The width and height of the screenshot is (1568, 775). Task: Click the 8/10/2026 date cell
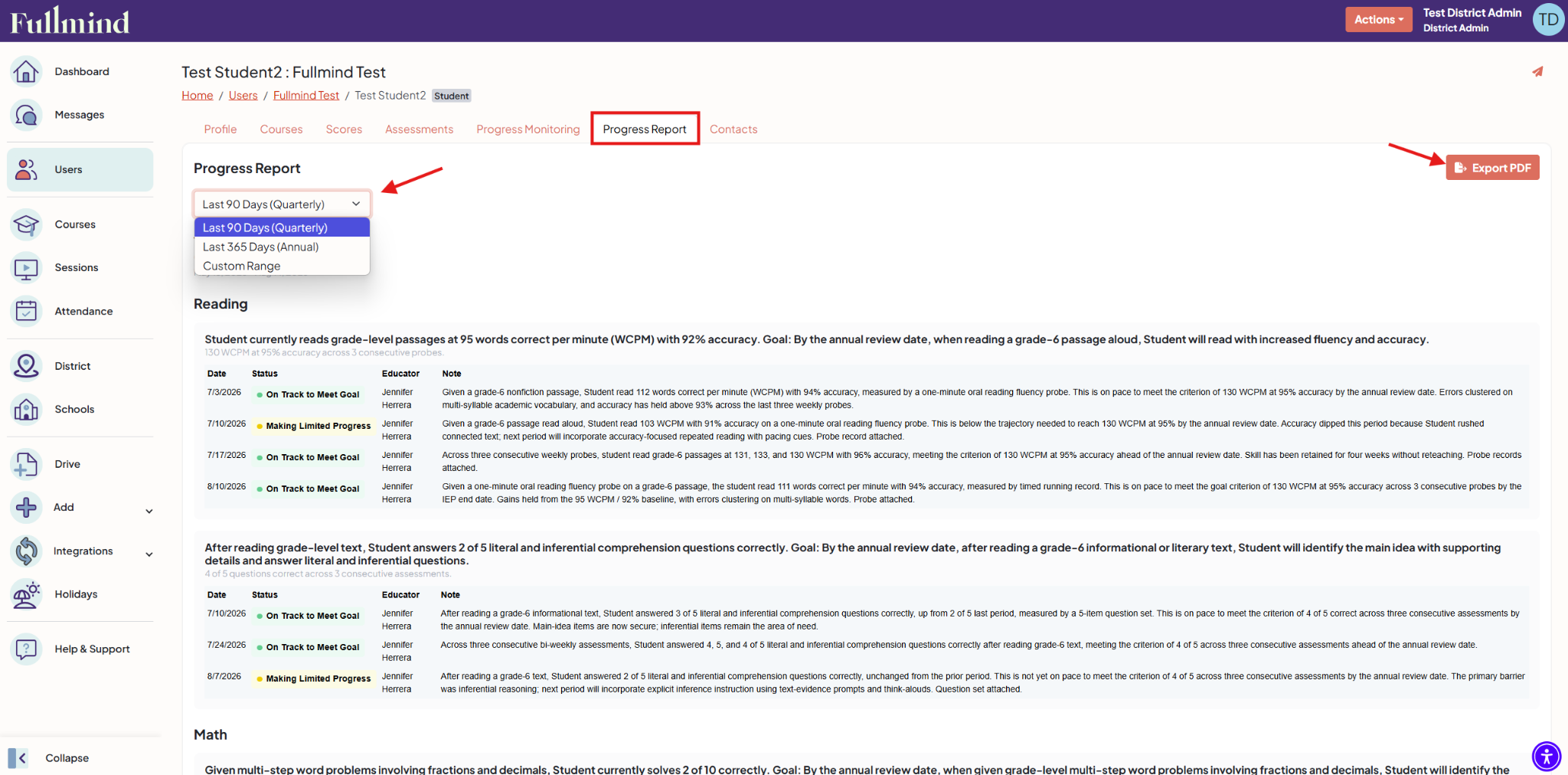point(227,486)
